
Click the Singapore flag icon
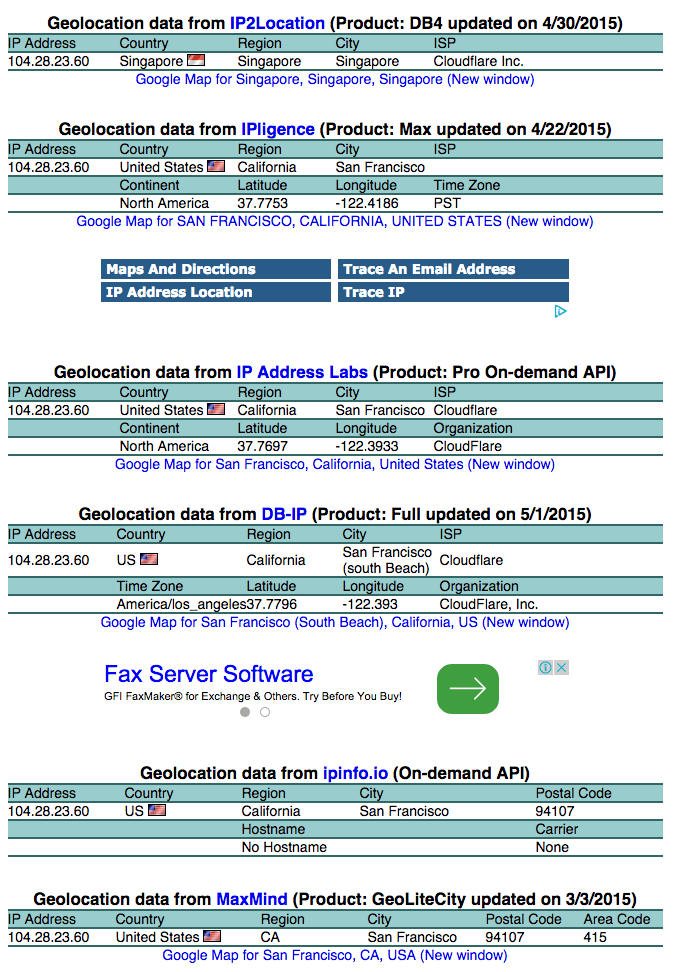196,60
